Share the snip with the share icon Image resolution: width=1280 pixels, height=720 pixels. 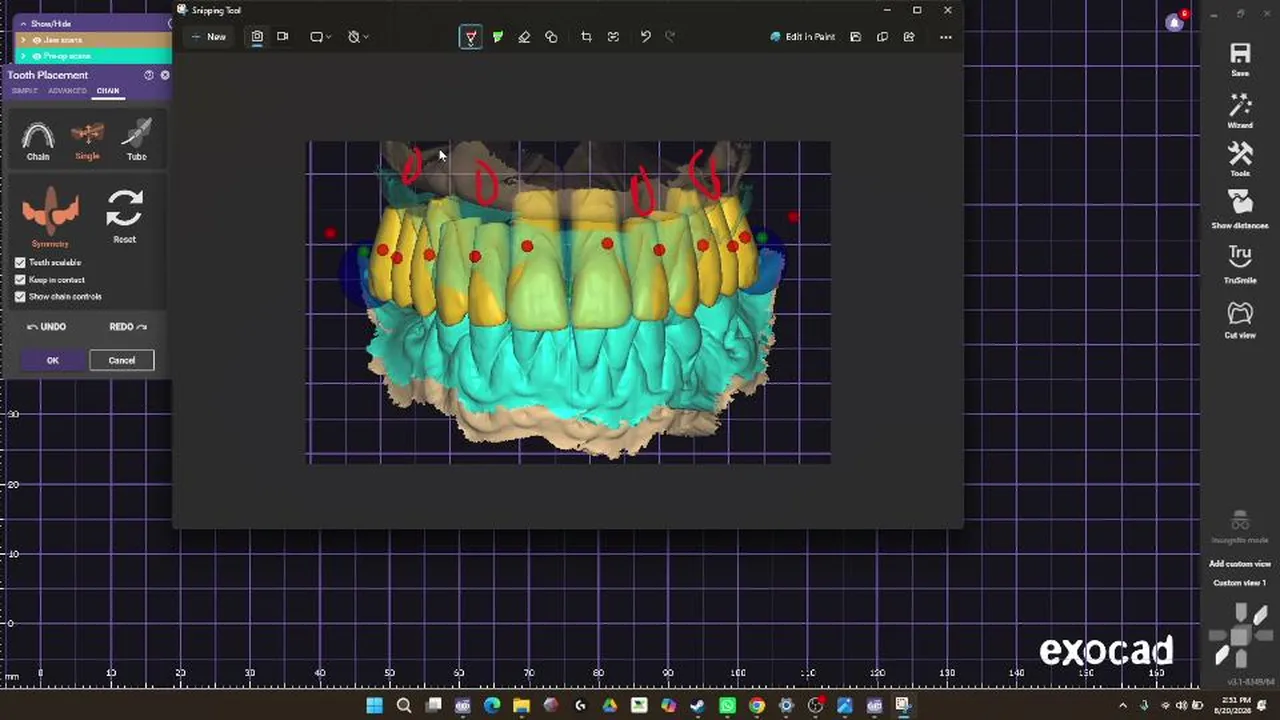[x=908, y=37]
